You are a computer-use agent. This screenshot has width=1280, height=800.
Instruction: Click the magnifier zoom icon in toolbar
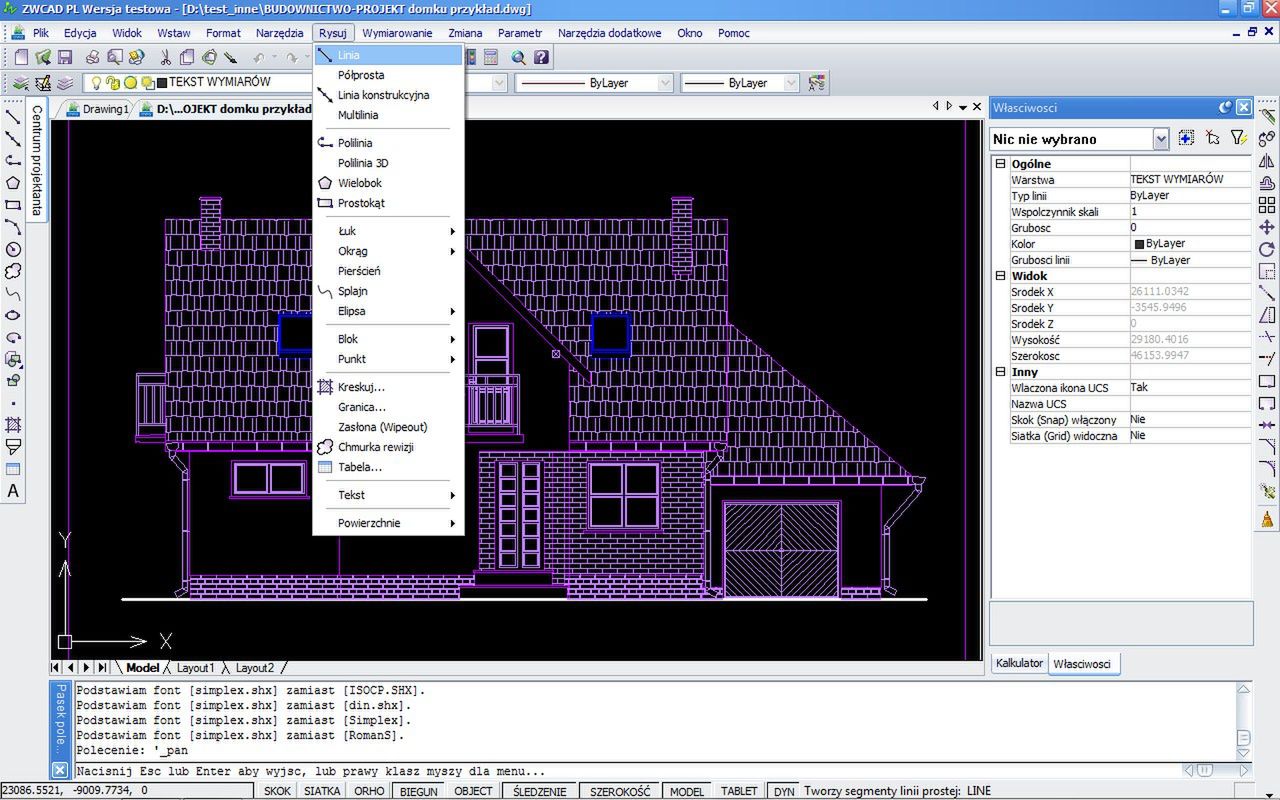(518, 58)
